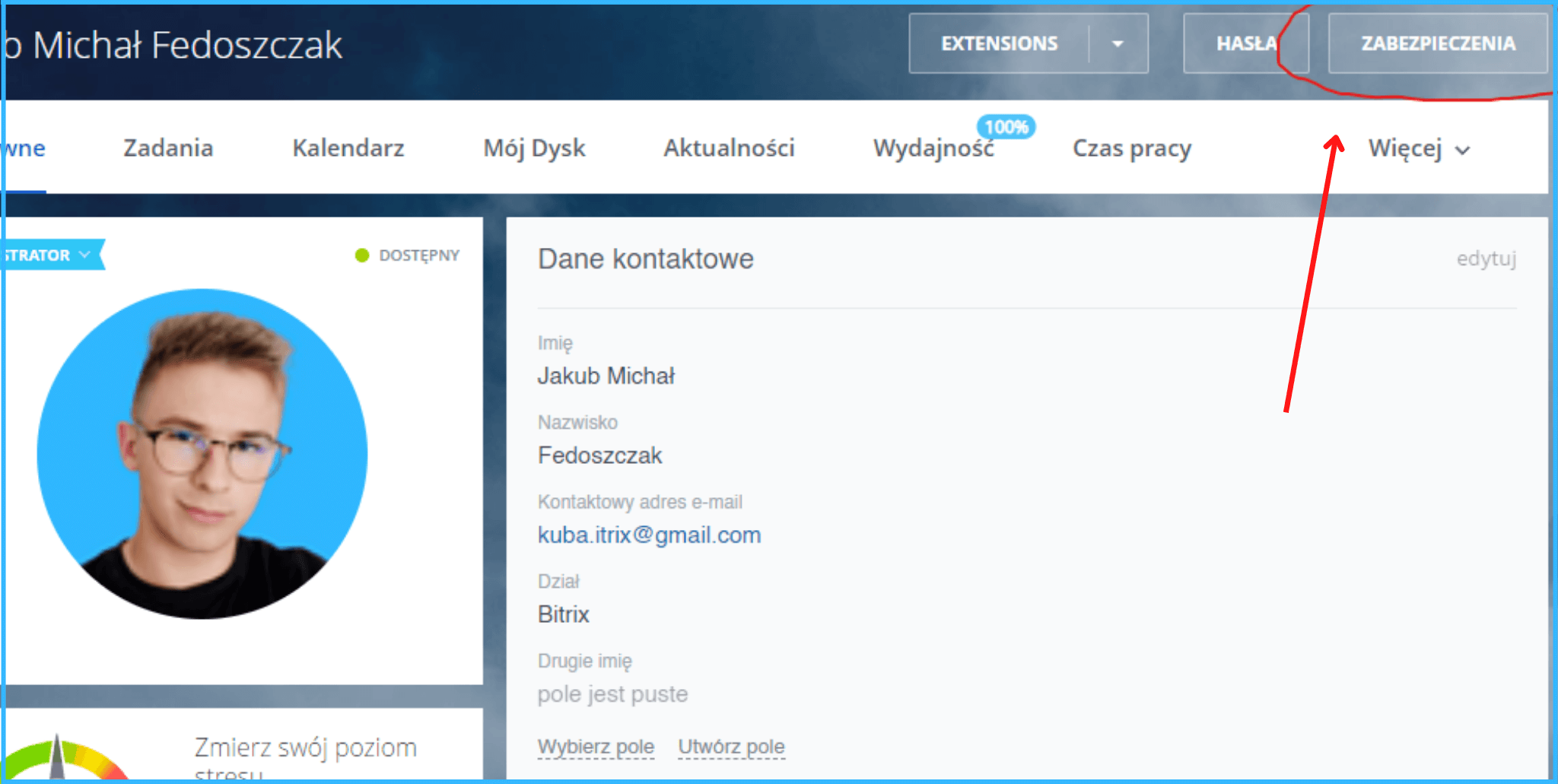Image resolution: width=1558 pixels, height=784 pixels.
Task: Click the 100% efficiency badge
Action: point(1006,127)
